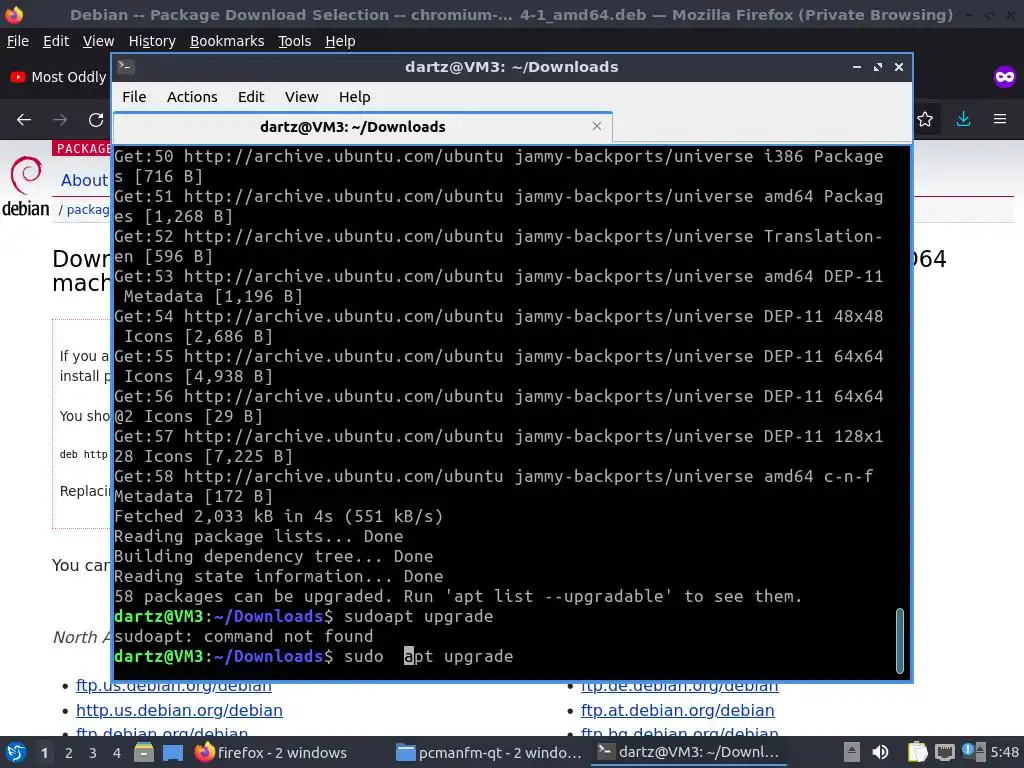Open Firefox Edit menu

[56, 41]
